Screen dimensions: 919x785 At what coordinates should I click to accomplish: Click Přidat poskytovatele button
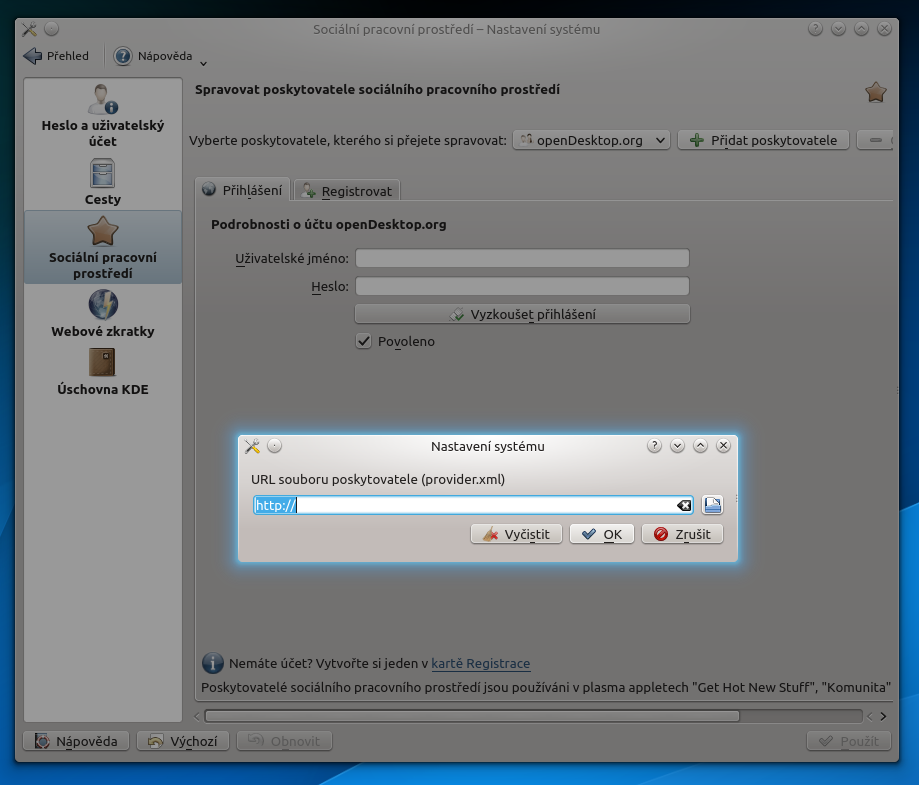pyautogui.click(x=763, y=140)
